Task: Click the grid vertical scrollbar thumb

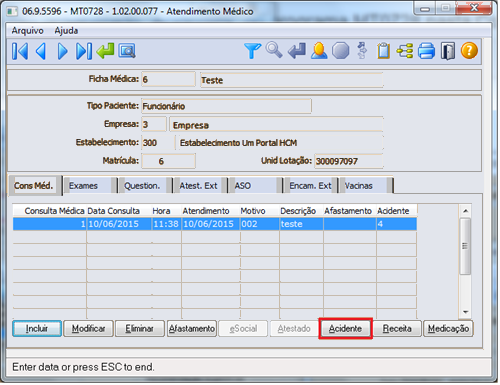Action: [465, 246]
